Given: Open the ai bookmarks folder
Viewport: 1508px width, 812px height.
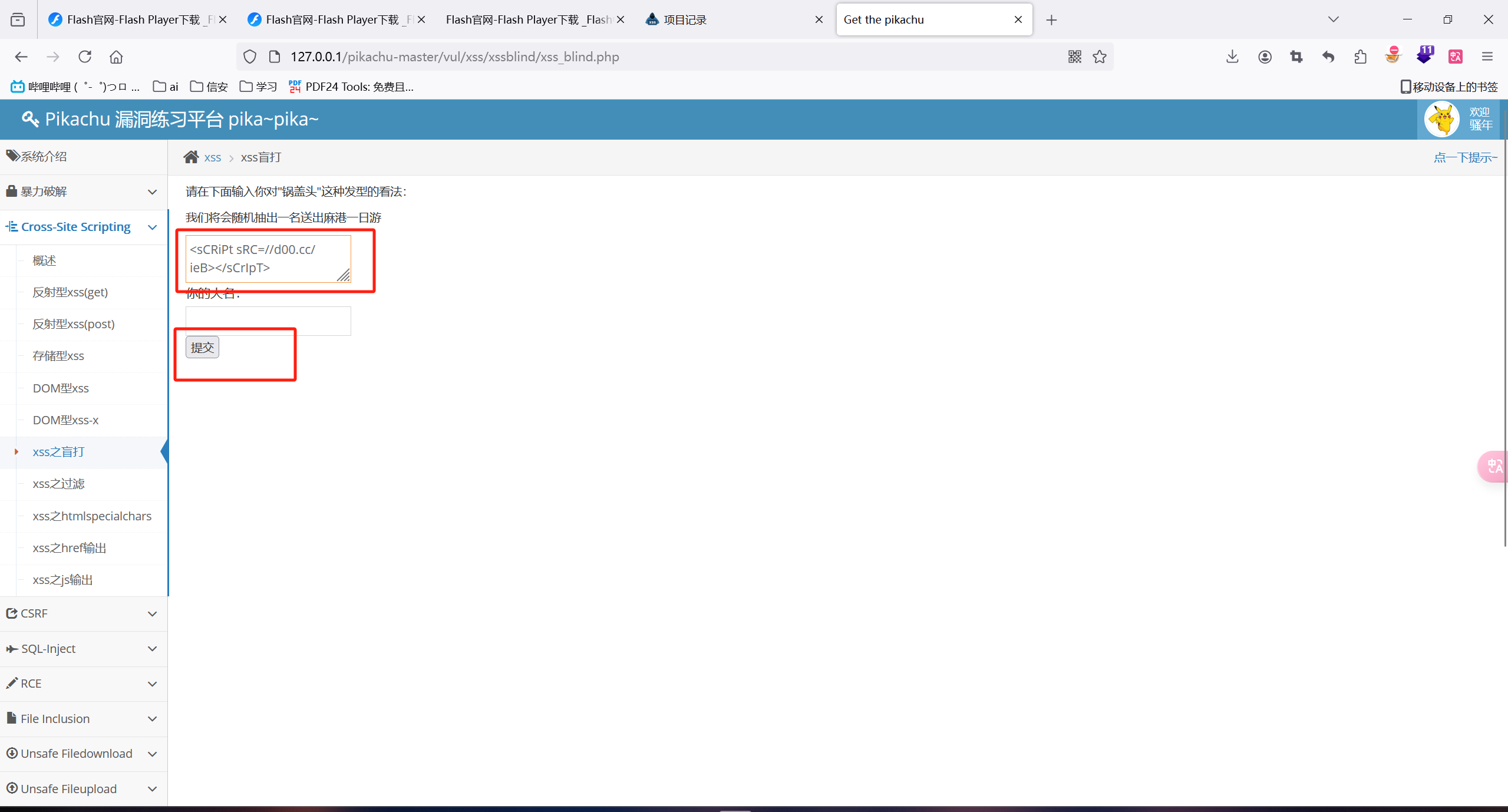Looking at the screenshot, I should click(166, 87).
